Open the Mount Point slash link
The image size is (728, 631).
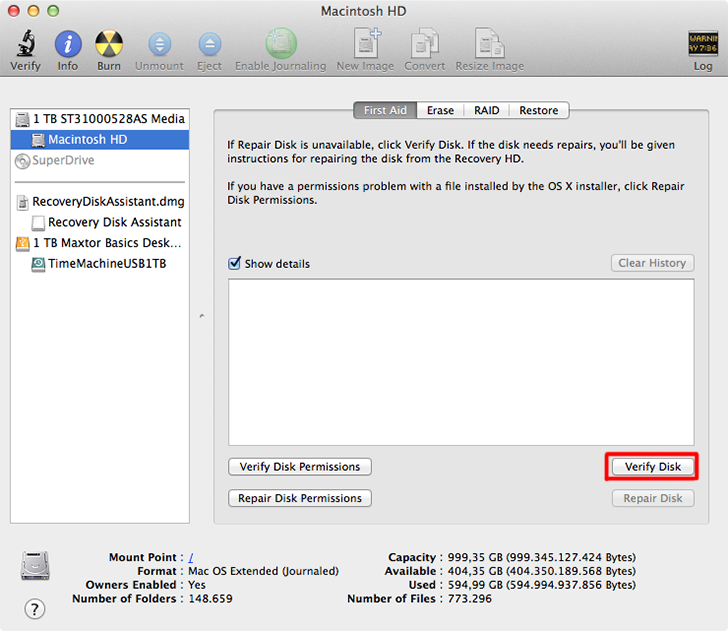coord(191,557)
